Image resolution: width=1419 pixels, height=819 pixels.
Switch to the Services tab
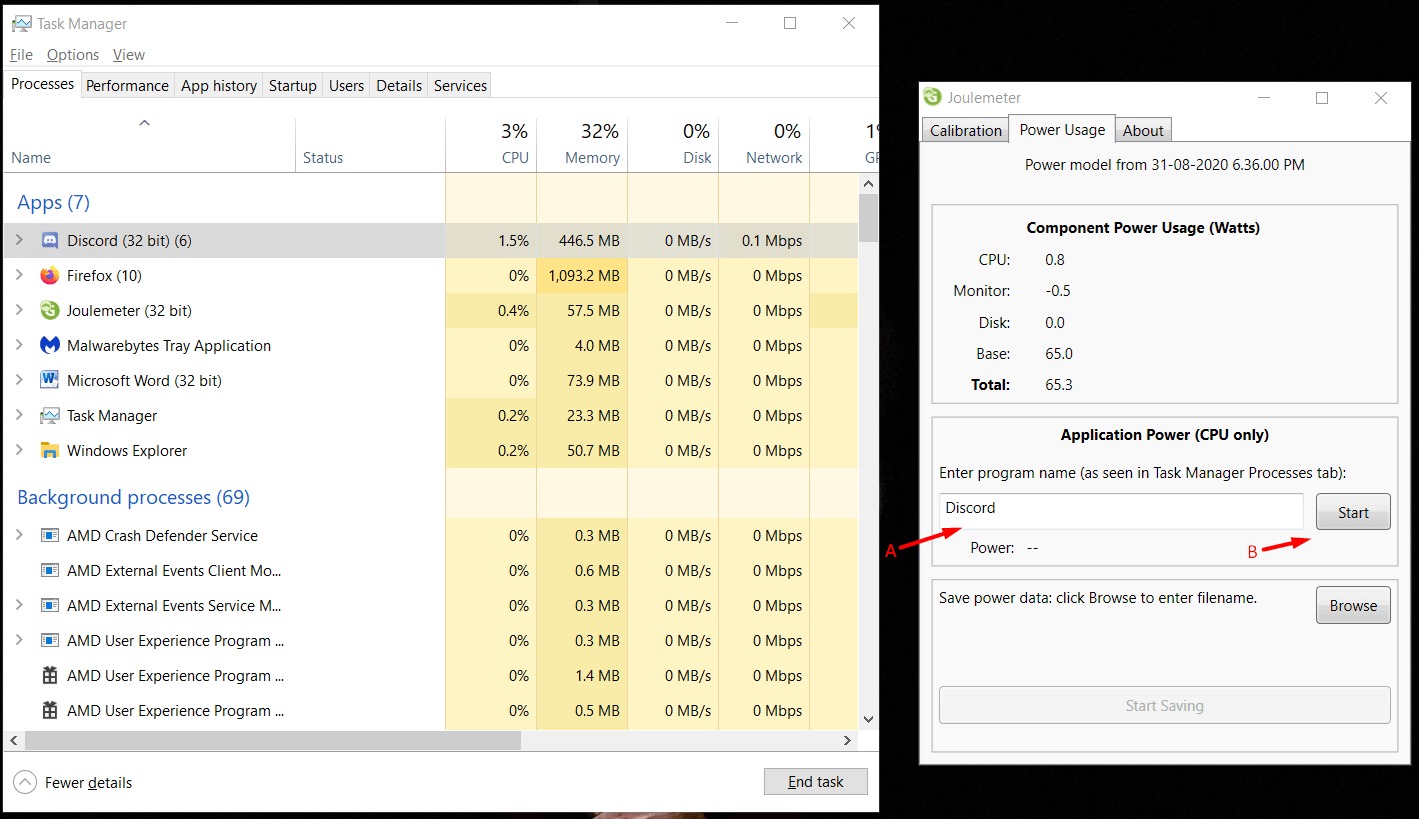tap(460, 86)
